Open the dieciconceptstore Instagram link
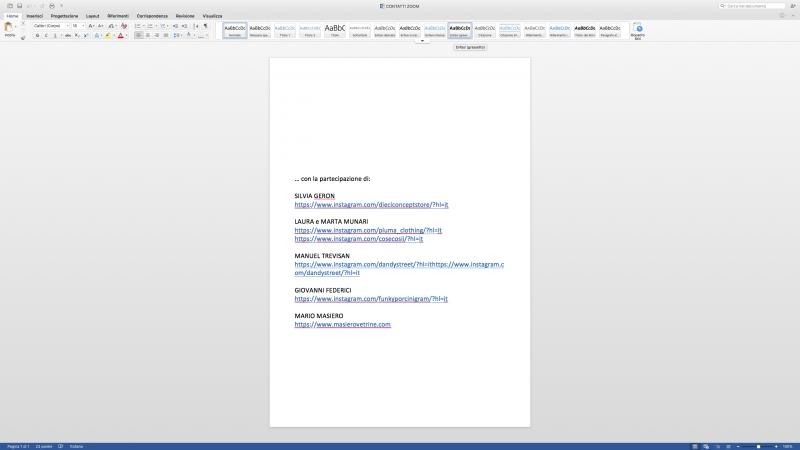The width and height of the screenshot is (800, 450). (371, 205)
